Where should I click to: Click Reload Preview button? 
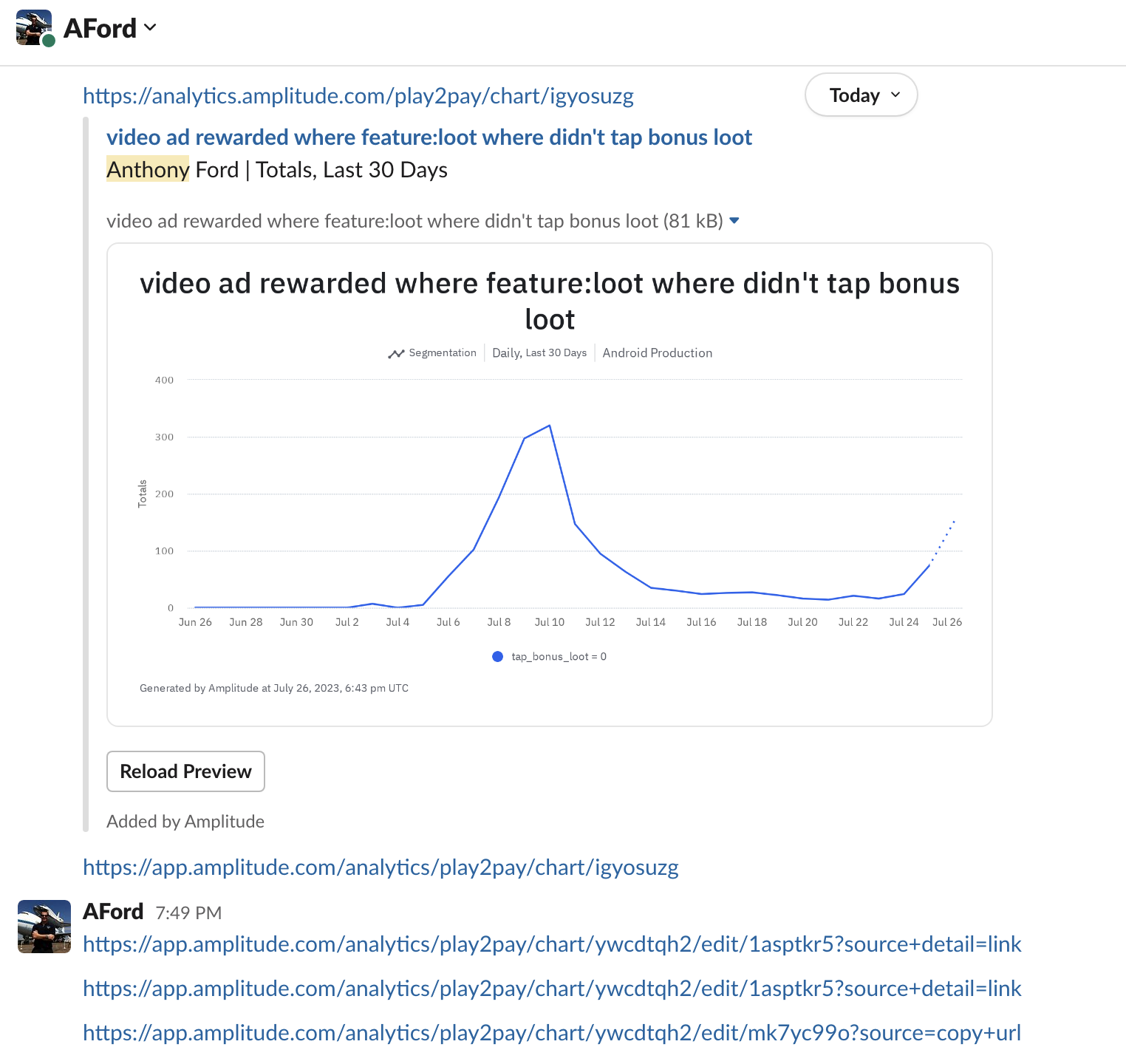tap(185, 771)
